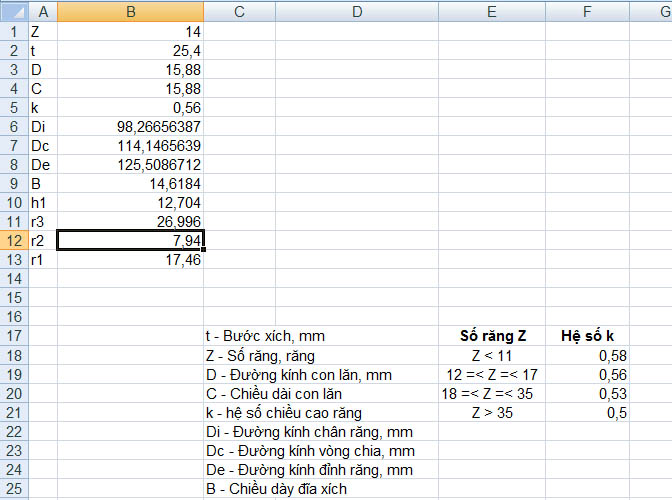Click label cell 't' in column A
Viewport: 672px width, 500px height.
tap(43, 51)
